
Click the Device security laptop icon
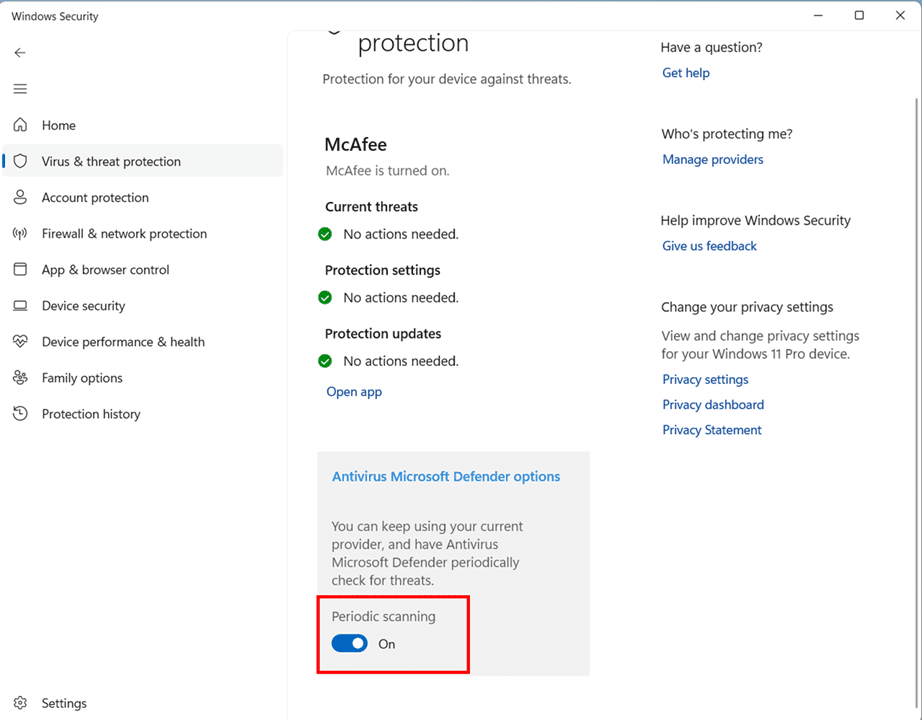click(20, 306)
